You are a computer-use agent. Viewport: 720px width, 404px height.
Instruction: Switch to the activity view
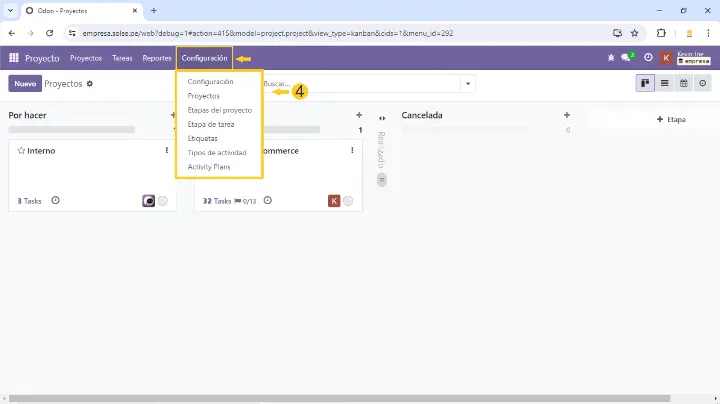[x=703, y=83]
